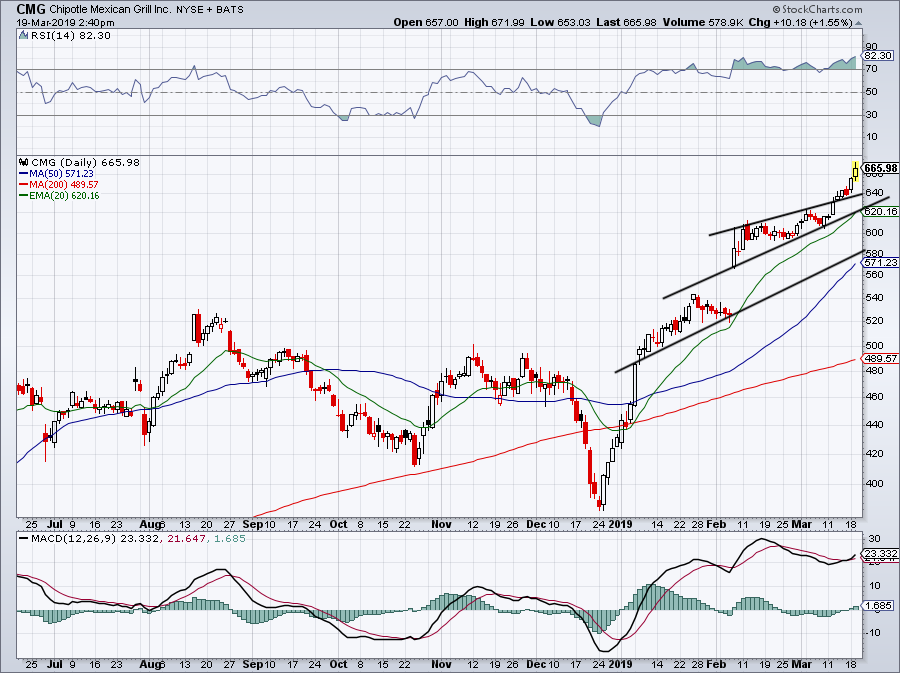Select the Open 657.00 value

pyautogui.click(x=426, y=22)
